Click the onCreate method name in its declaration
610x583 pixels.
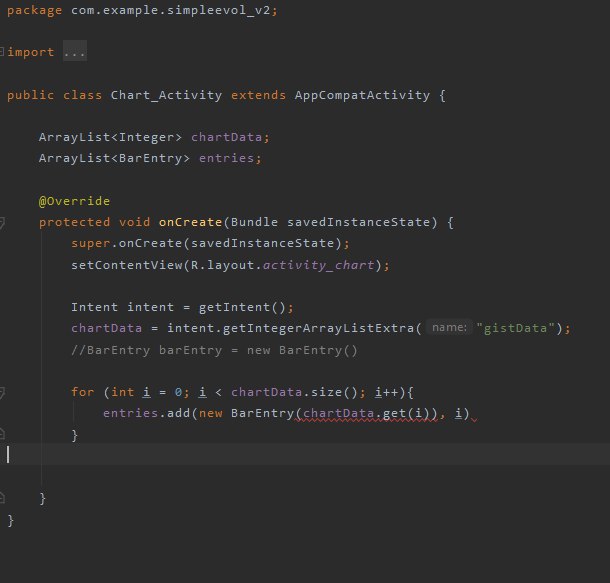tap(190, 222)
